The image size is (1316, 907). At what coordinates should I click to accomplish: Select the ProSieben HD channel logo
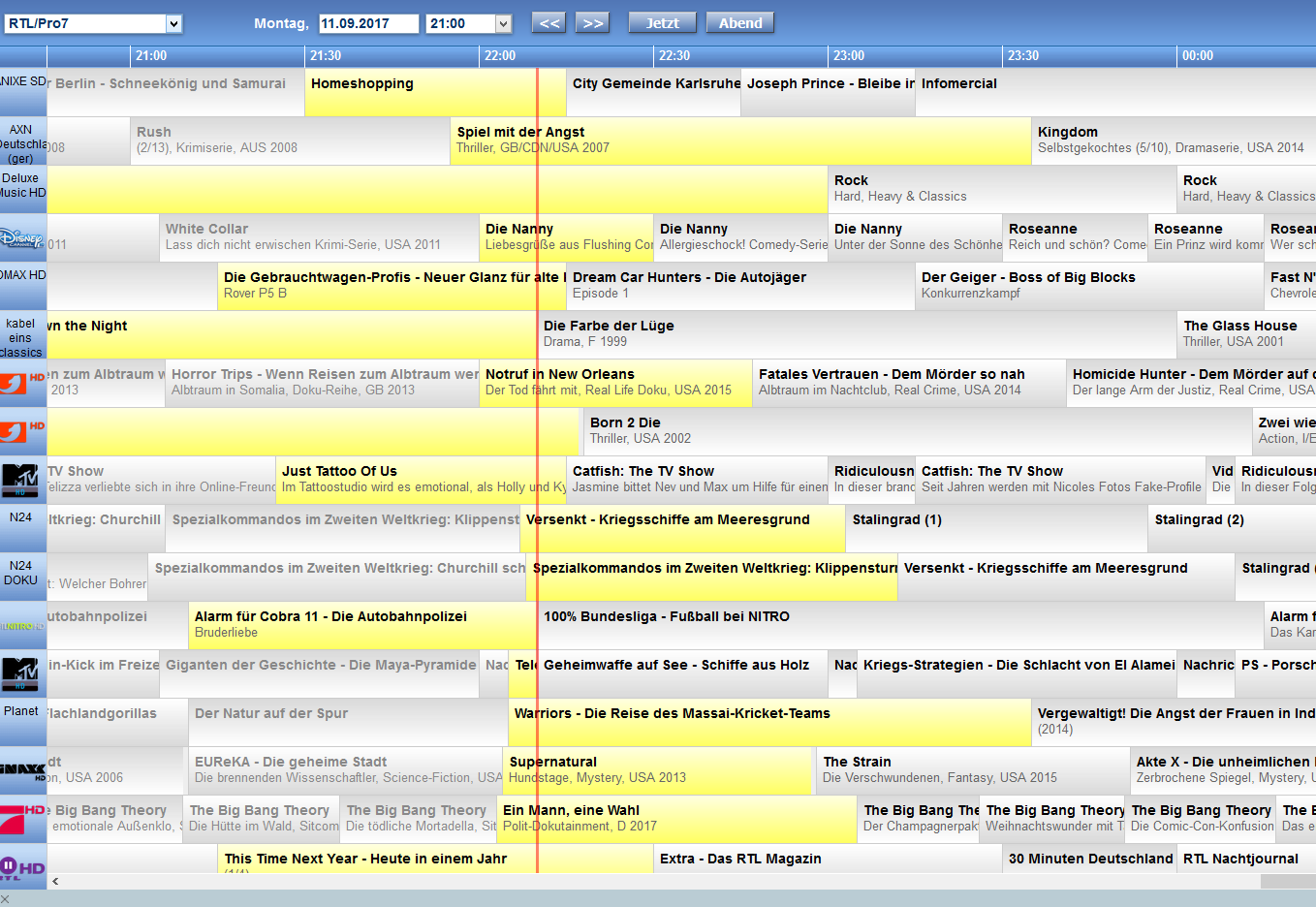coord(23,819)
